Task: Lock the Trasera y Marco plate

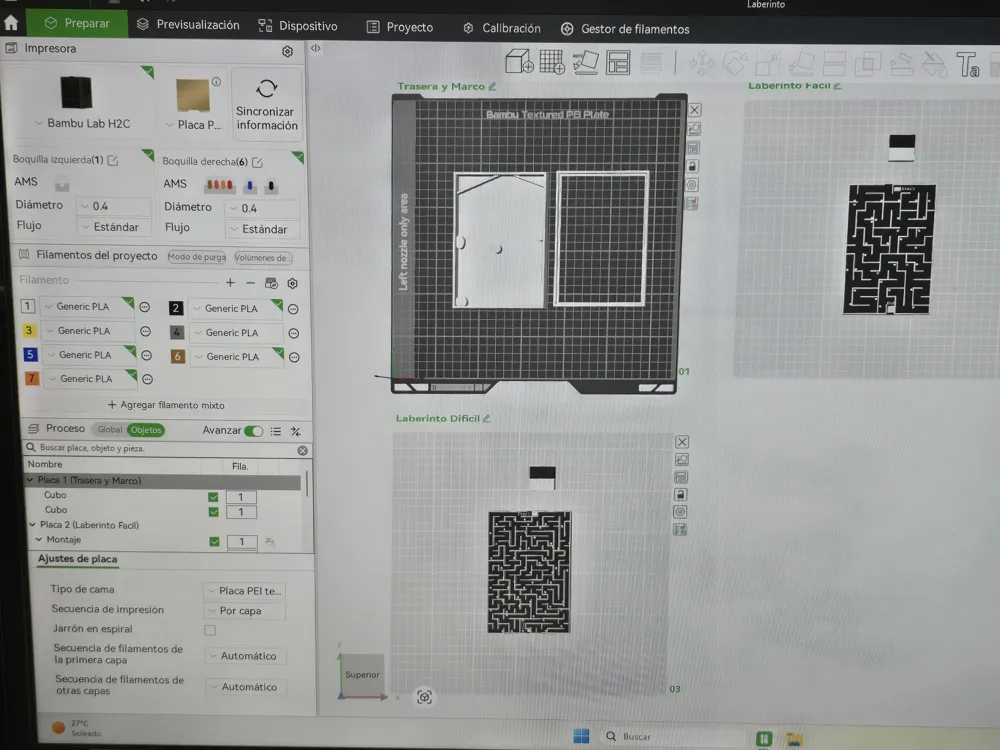Action: click(x=693, y=166)
